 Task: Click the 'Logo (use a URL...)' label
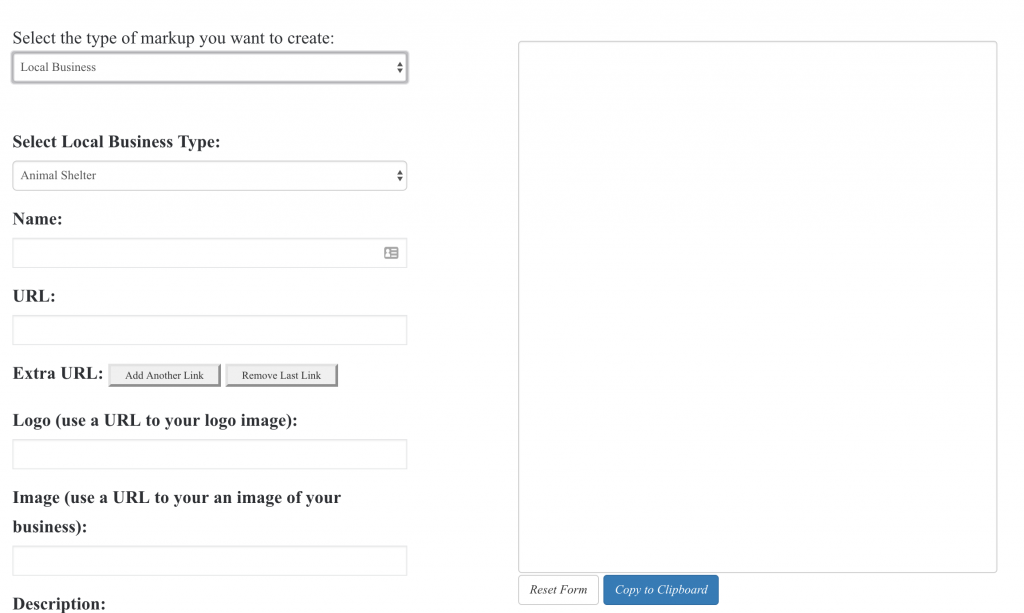(155, 420)
